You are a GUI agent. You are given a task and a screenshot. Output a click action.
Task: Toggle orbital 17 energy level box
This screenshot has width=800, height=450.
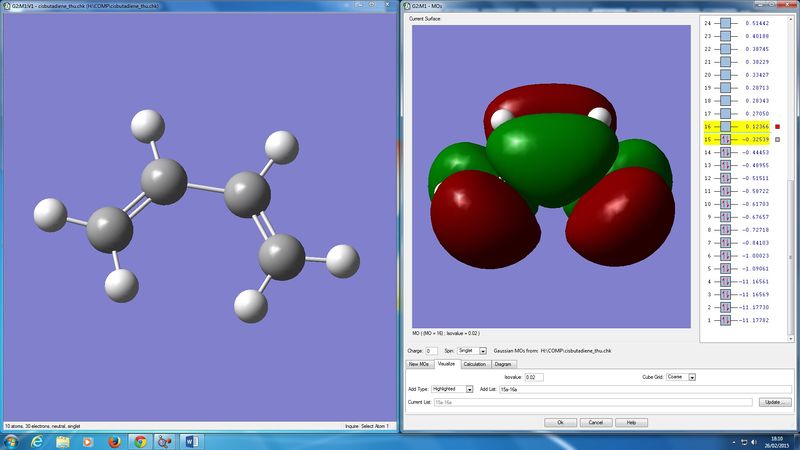[727, 114]
